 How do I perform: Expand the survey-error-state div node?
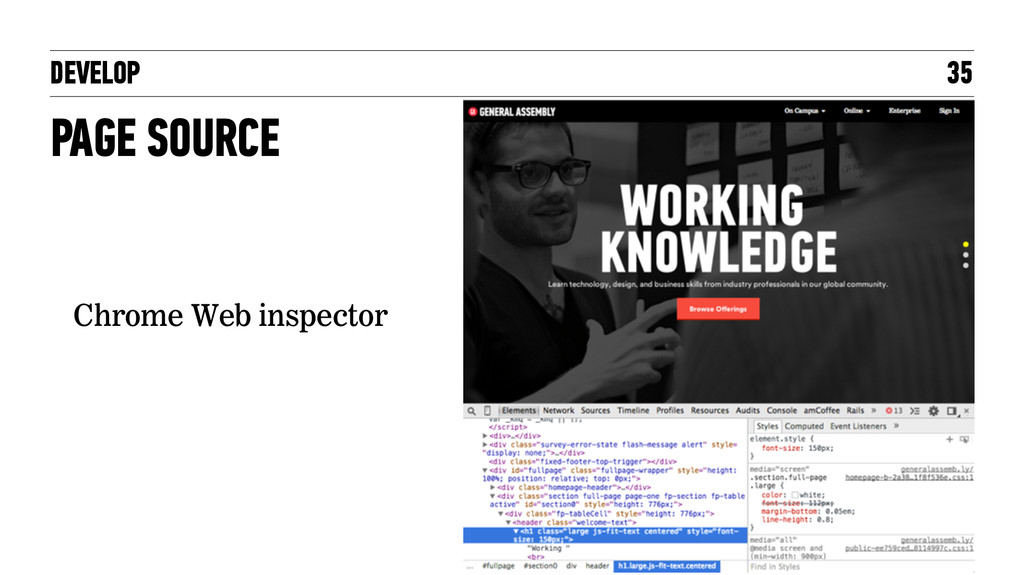click(485, 444)
